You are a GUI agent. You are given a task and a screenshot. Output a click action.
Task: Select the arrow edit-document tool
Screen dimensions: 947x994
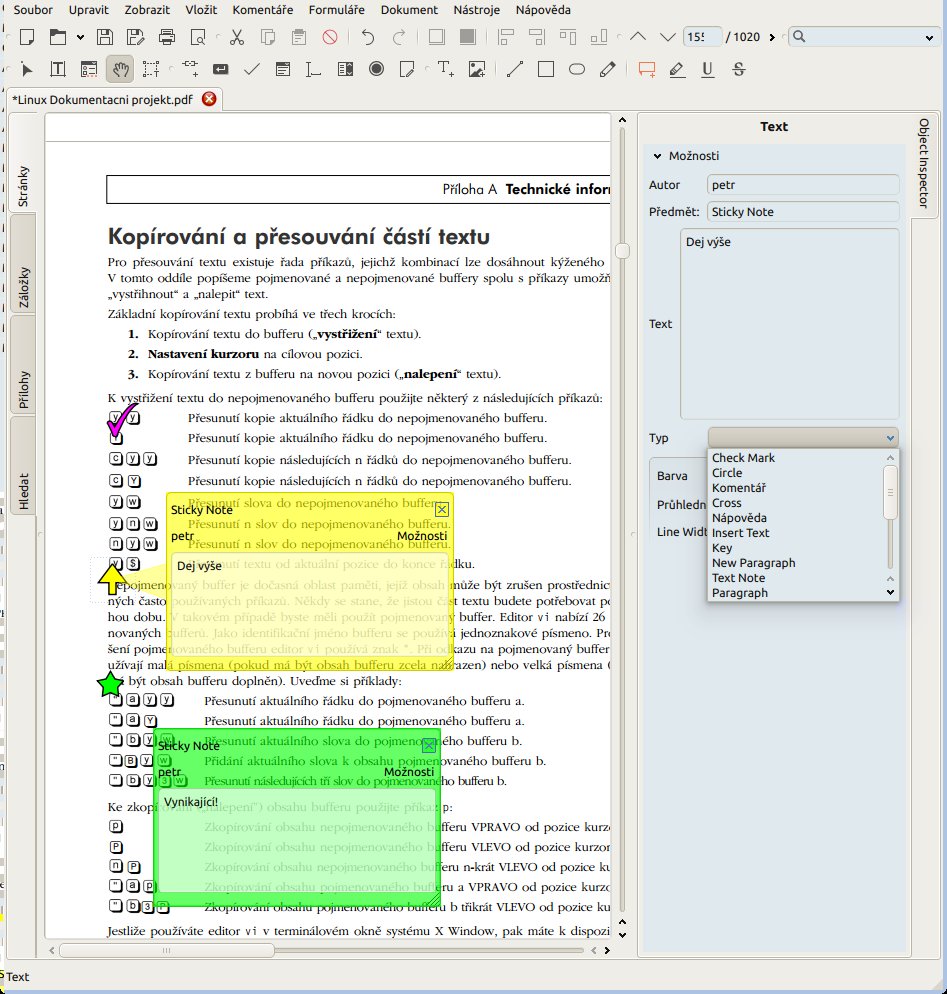(27, 69)
